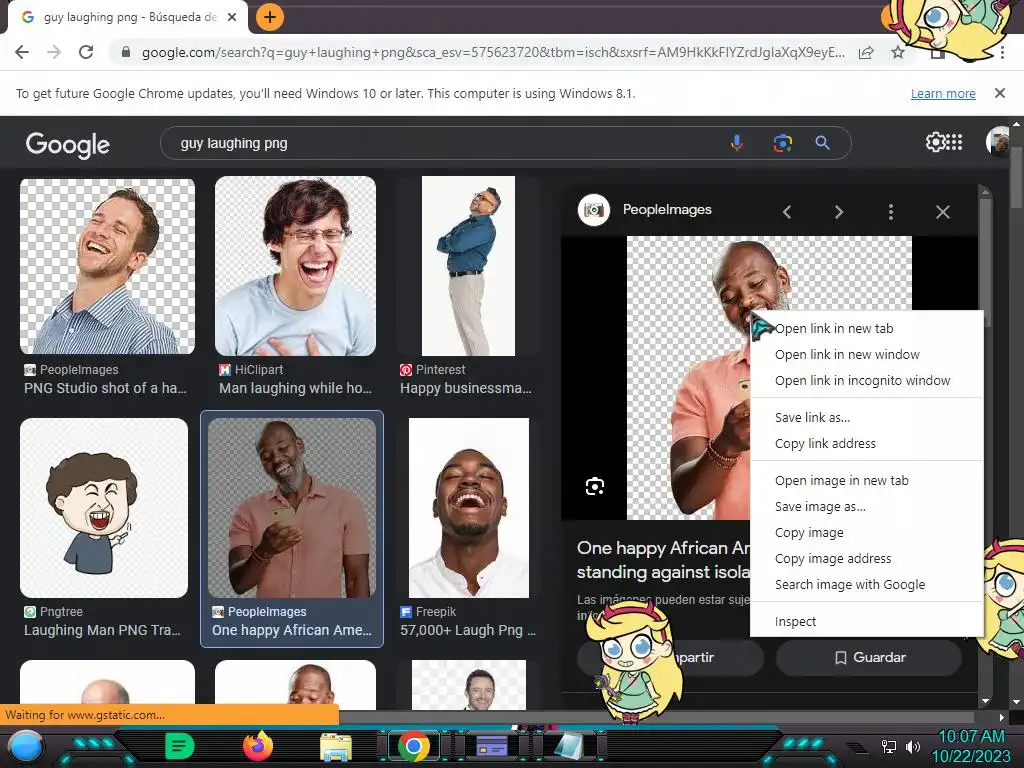Select Inspect from context menu

(x=867, y=622)
